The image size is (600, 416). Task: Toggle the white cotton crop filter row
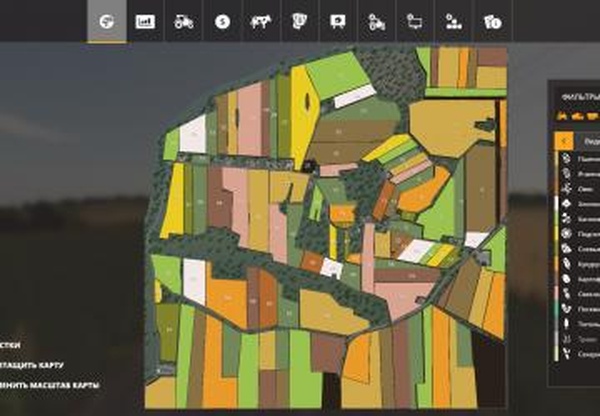click(579, 204)
